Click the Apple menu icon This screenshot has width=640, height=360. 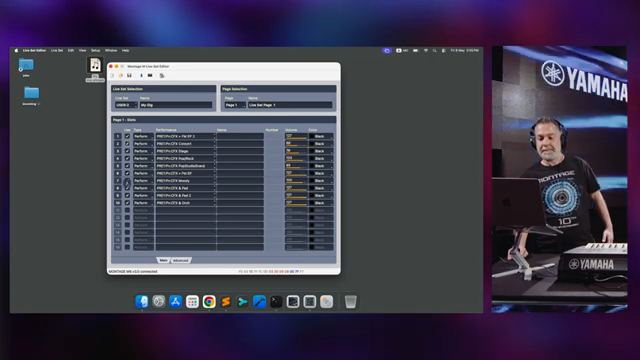point(16,51)
